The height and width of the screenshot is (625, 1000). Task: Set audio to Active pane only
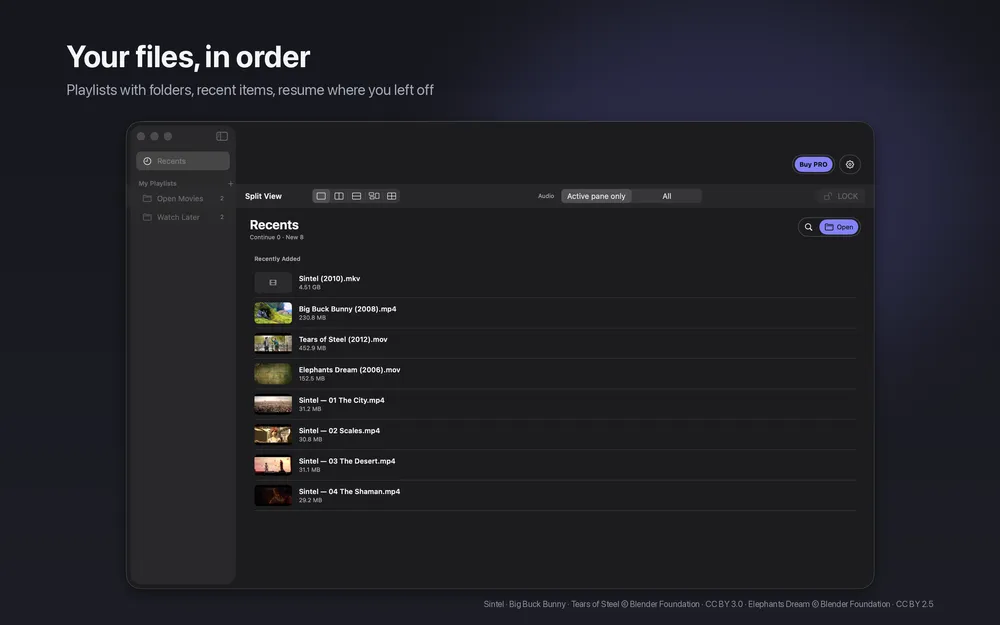[x=596, y=196]
